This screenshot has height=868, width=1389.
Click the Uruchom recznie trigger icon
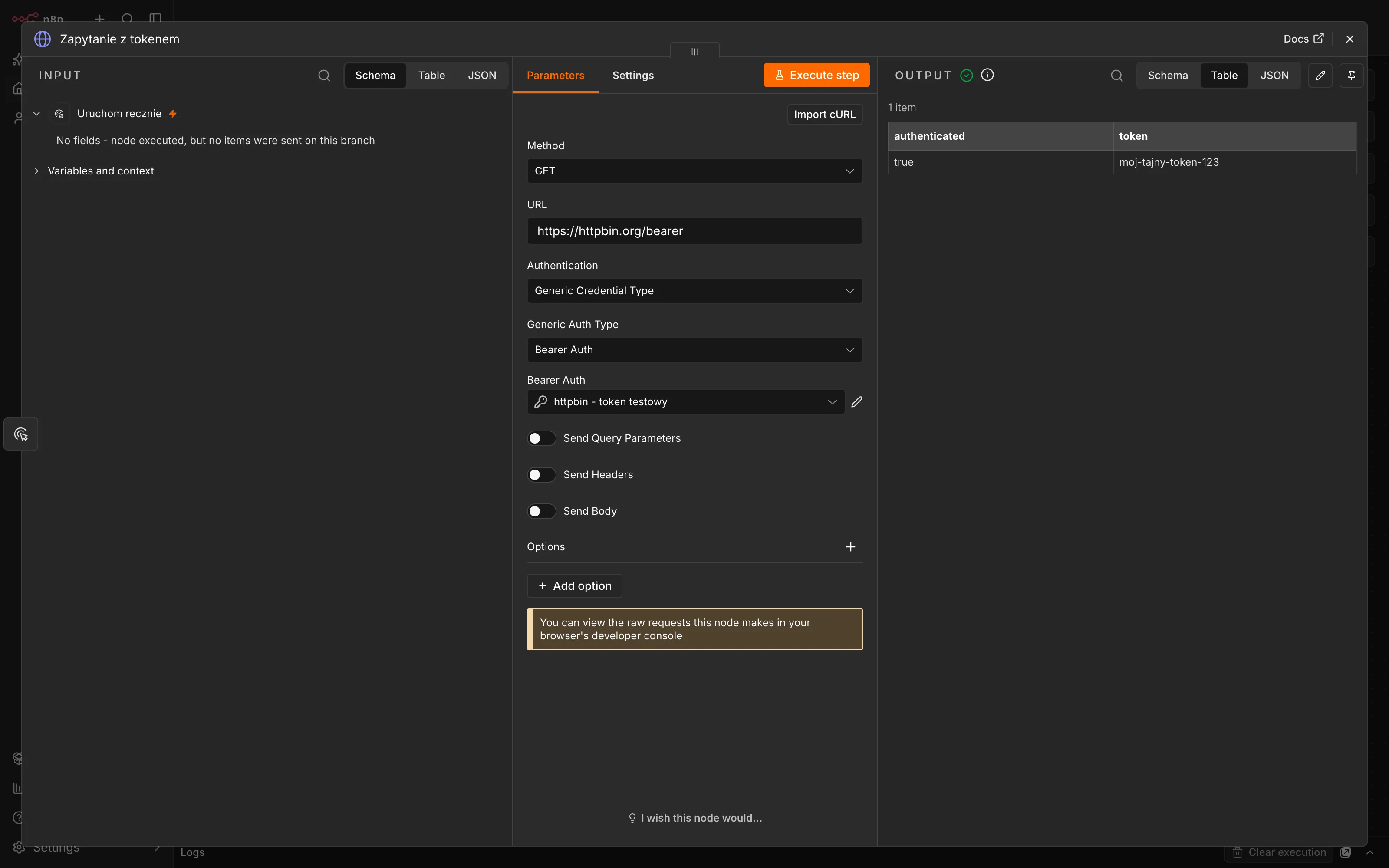pos(59,114)
